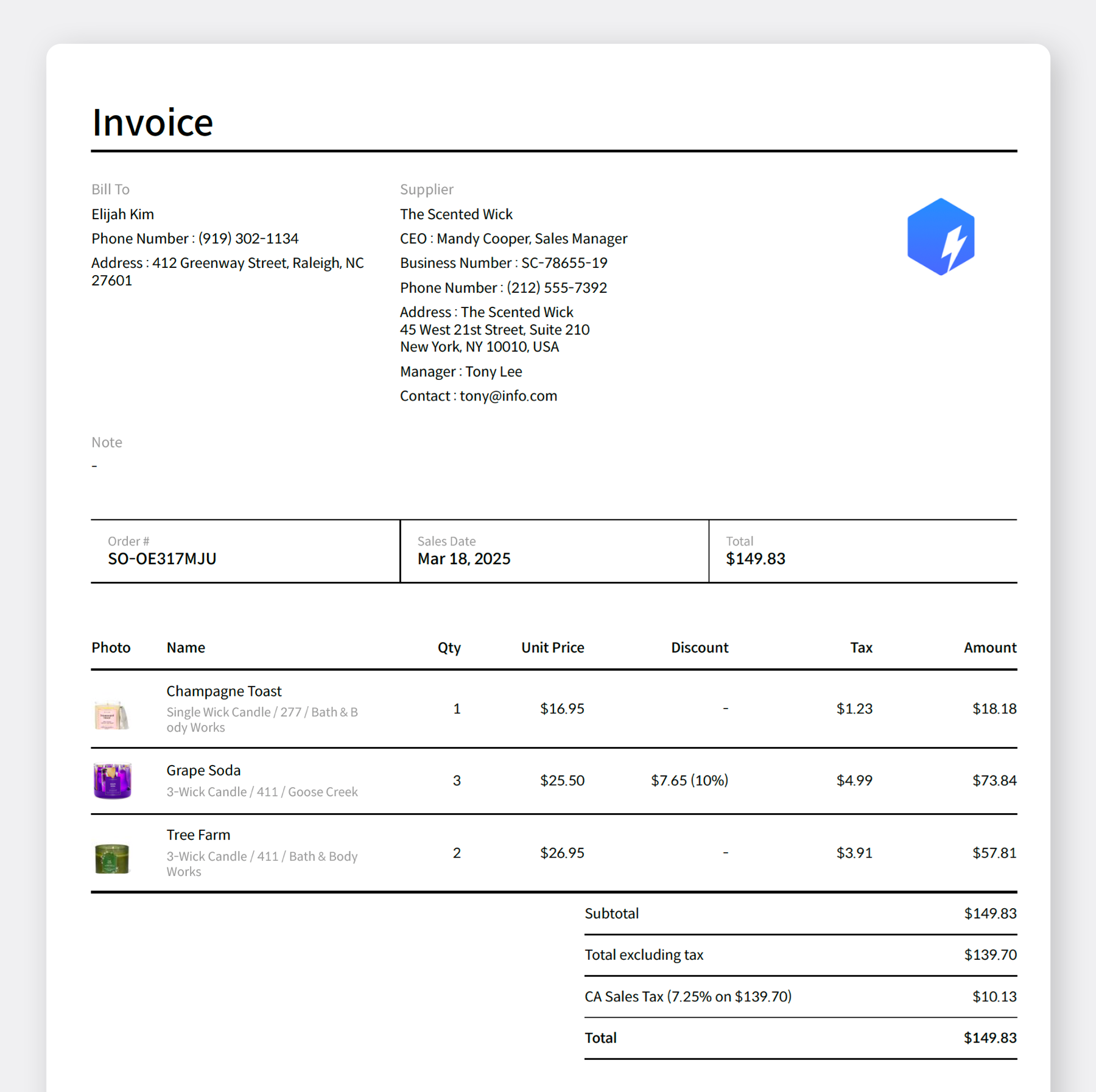Viewport: 1096px width, 1092px height.
Task: Click the Amount column header
Action: [x=989, y=647]
